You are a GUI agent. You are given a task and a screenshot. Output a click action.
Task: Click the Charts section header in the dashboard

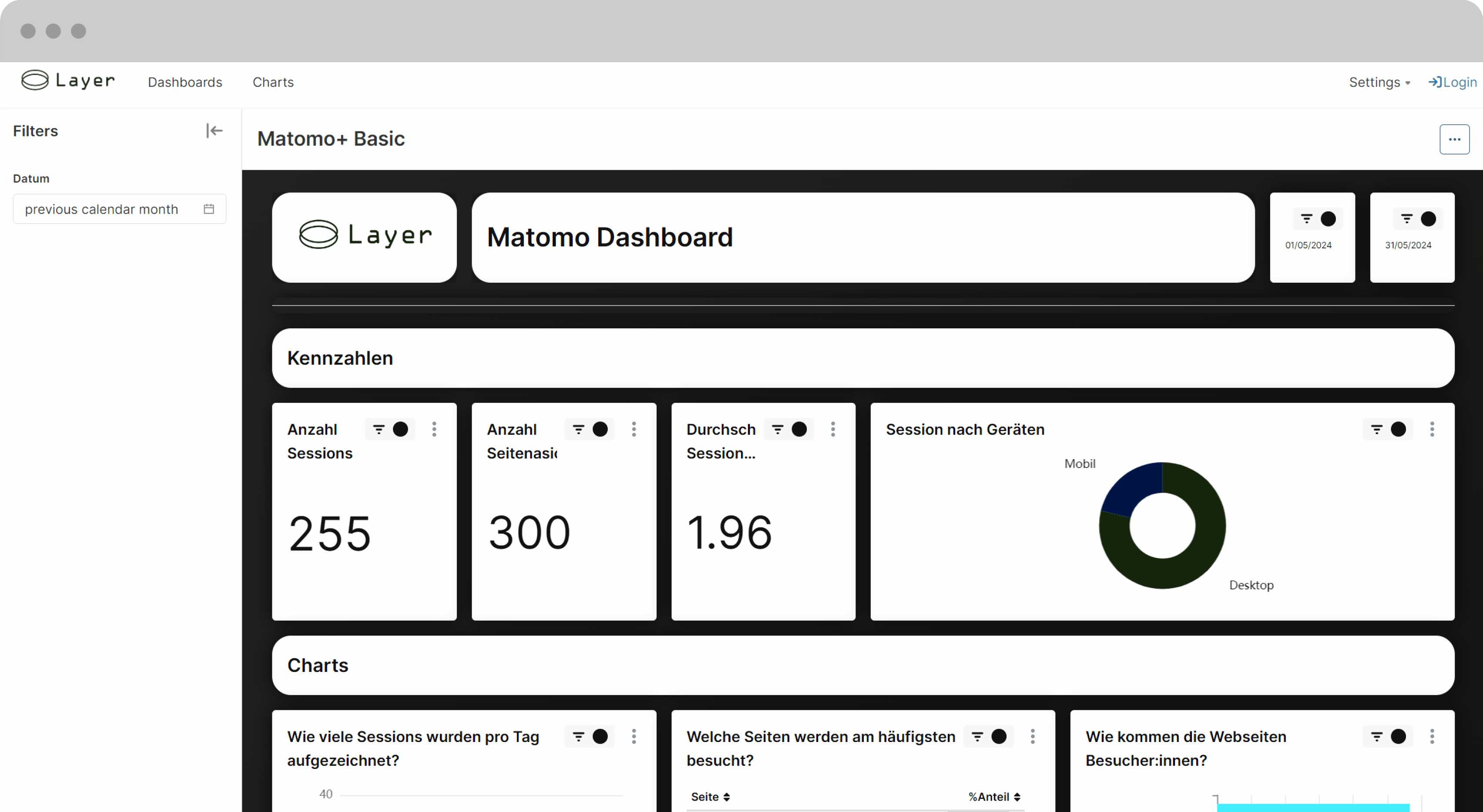tap(863, 665)
